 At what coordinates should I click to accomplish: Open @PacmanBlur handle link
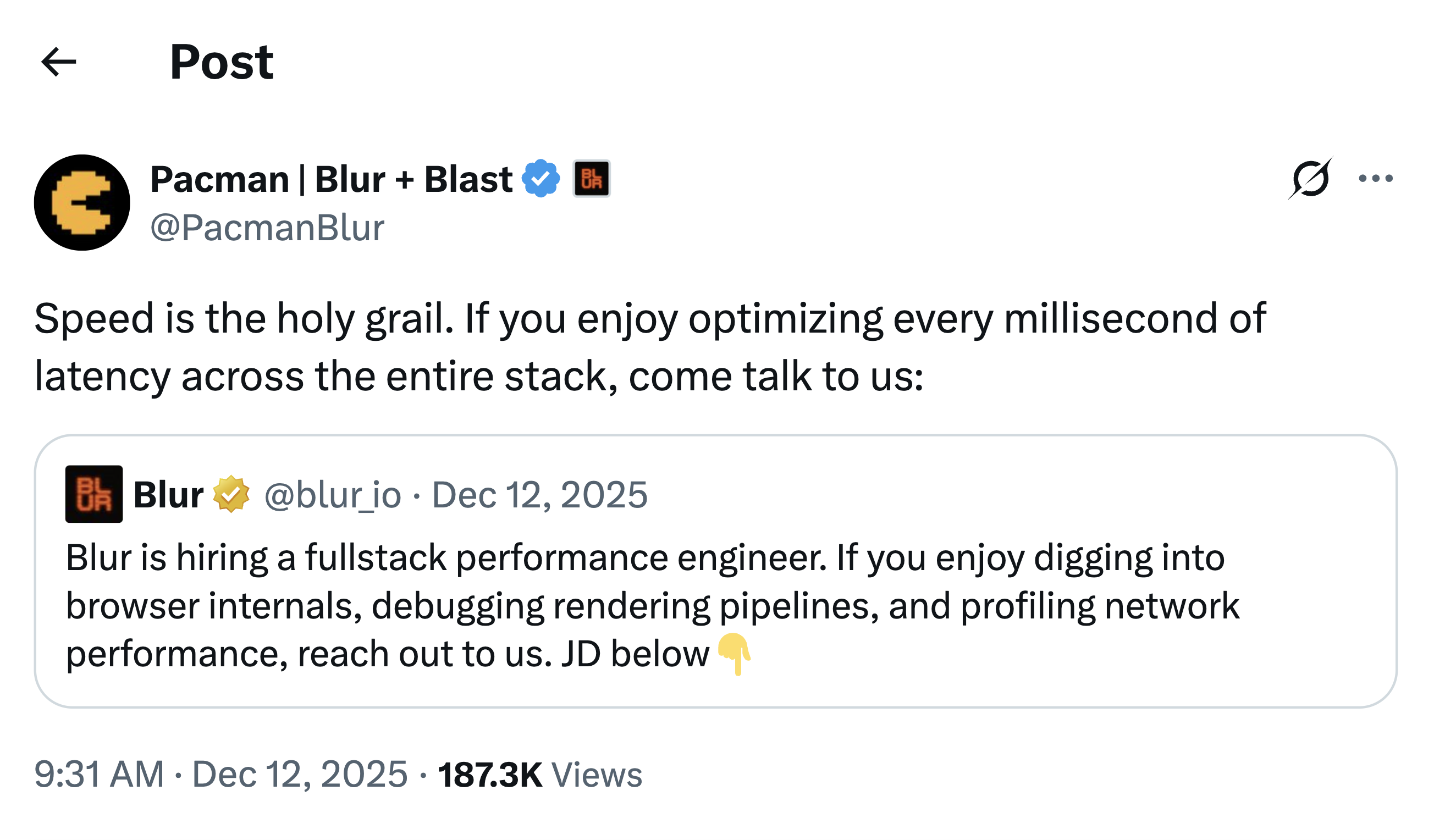267,226
